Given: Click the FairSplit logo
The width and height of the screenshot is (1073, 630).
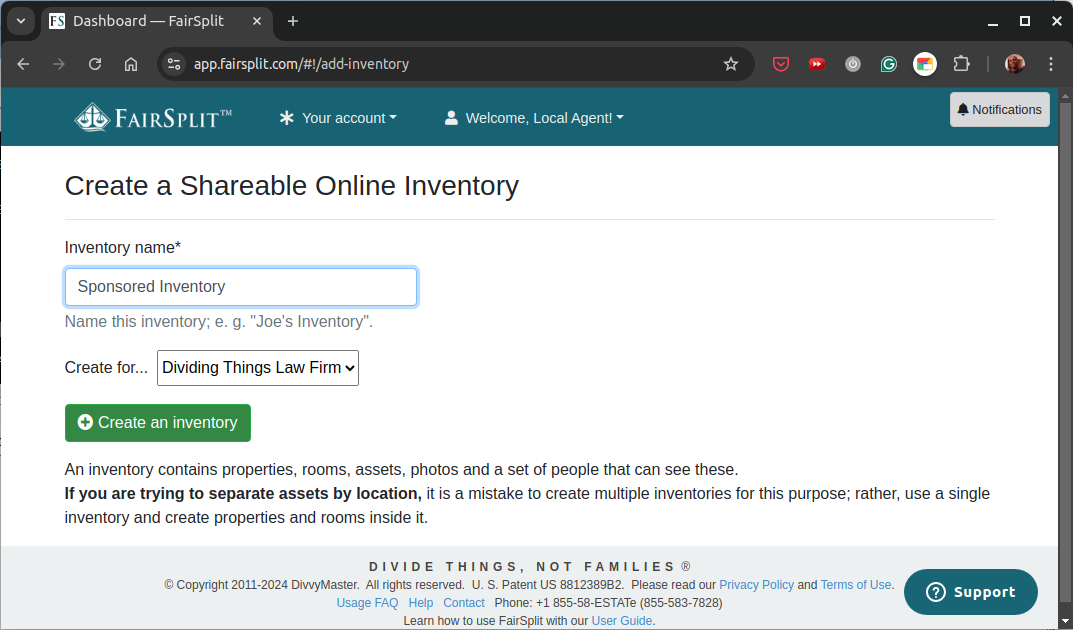Looking at the screenshot, I should (153, 118).
